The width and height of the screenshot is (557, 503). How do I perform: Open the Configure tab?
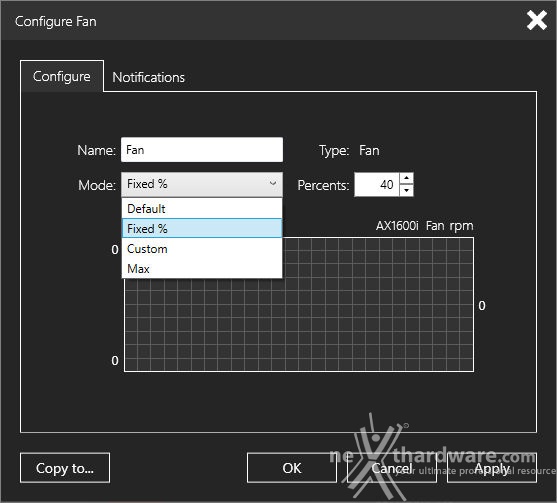click(62, 76)
